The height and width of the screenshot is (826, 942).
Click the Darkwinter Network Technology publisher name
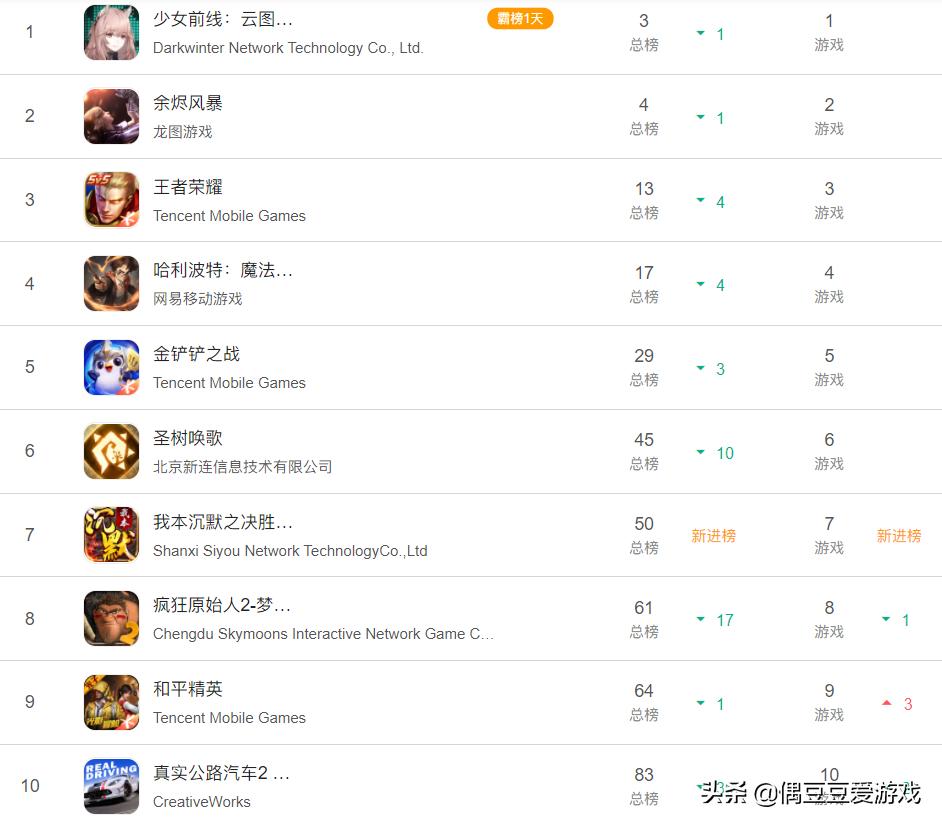click(288, 48)
